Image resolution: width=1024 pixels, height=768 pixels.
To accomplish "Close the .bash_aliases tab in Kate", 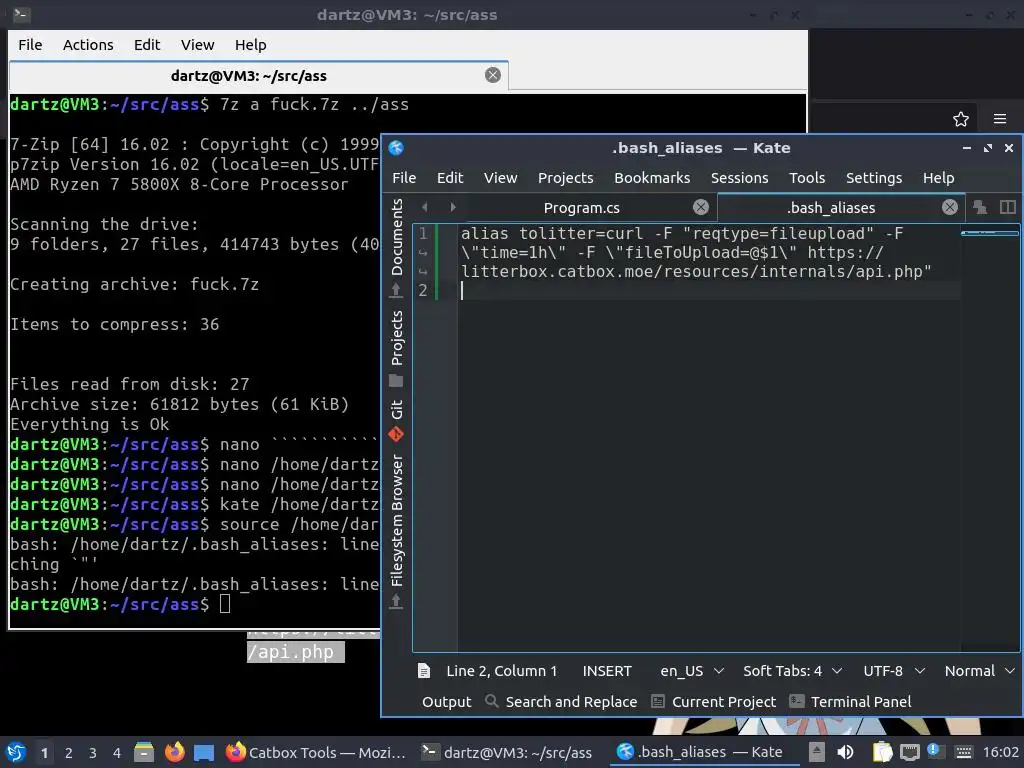I will [950, 207].
